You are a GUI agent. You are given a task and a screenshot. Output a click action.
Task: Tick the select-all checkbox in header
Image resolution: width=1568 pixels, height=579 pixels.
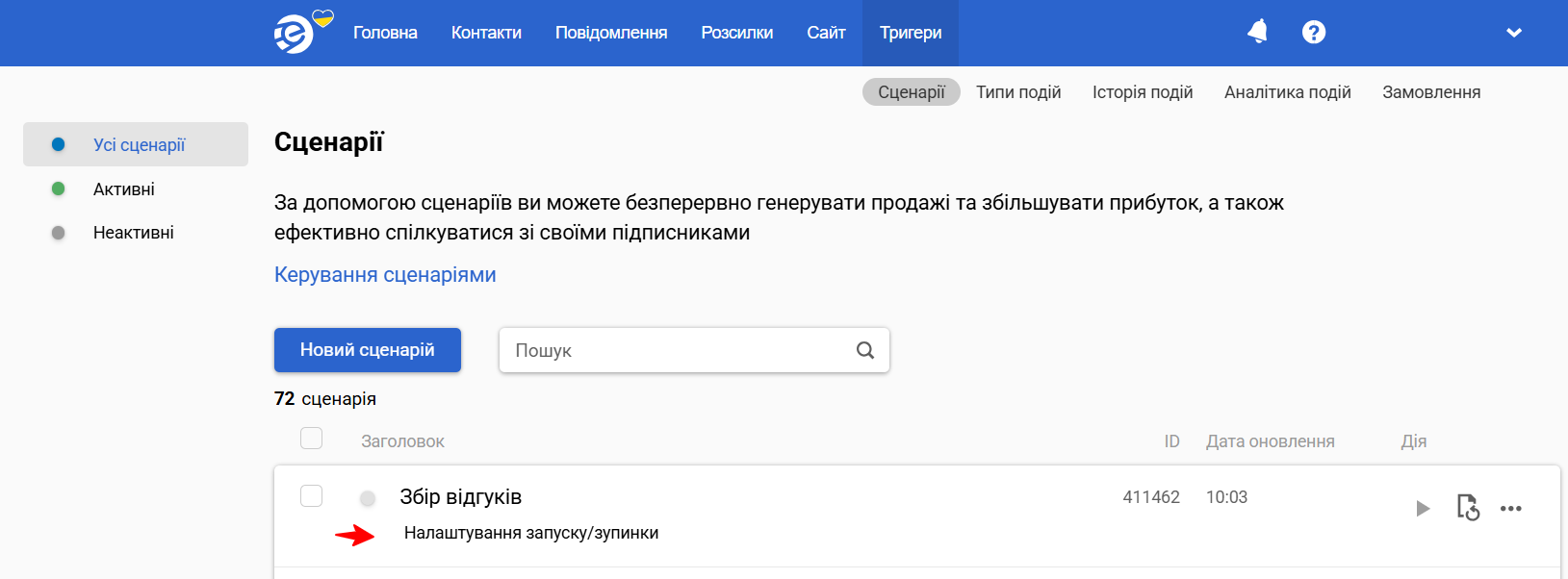click(311, 439)
